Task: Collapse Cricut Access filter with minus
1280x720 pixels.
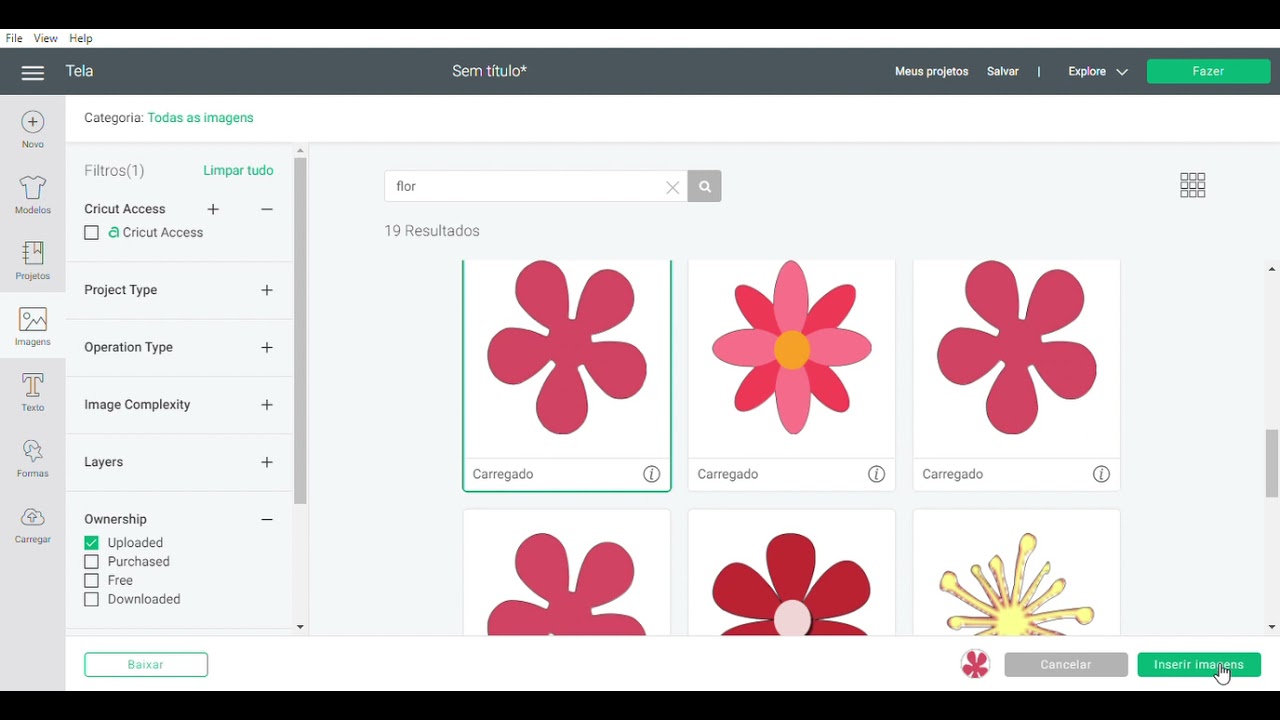Action: coord(267,209)
